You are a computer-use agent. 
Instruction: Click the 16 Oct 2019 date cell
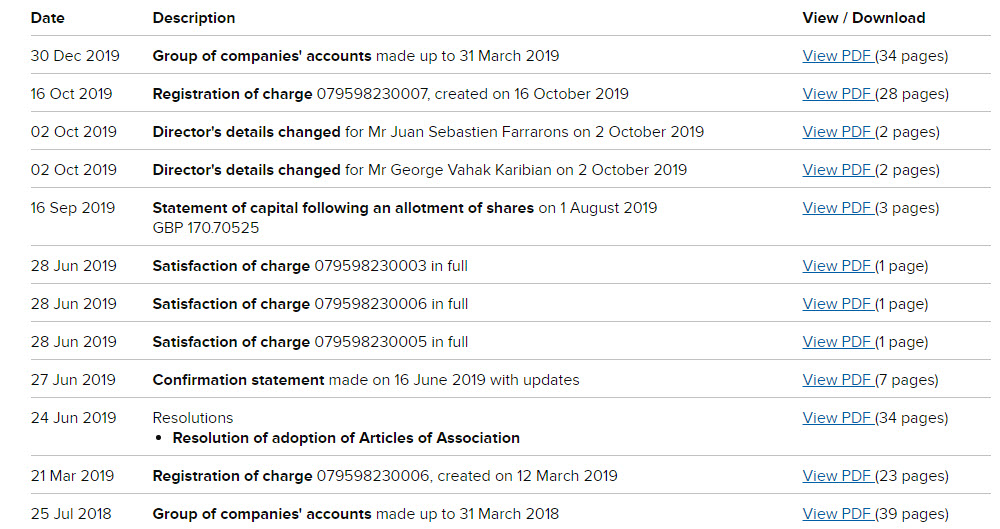coord(71,94)
